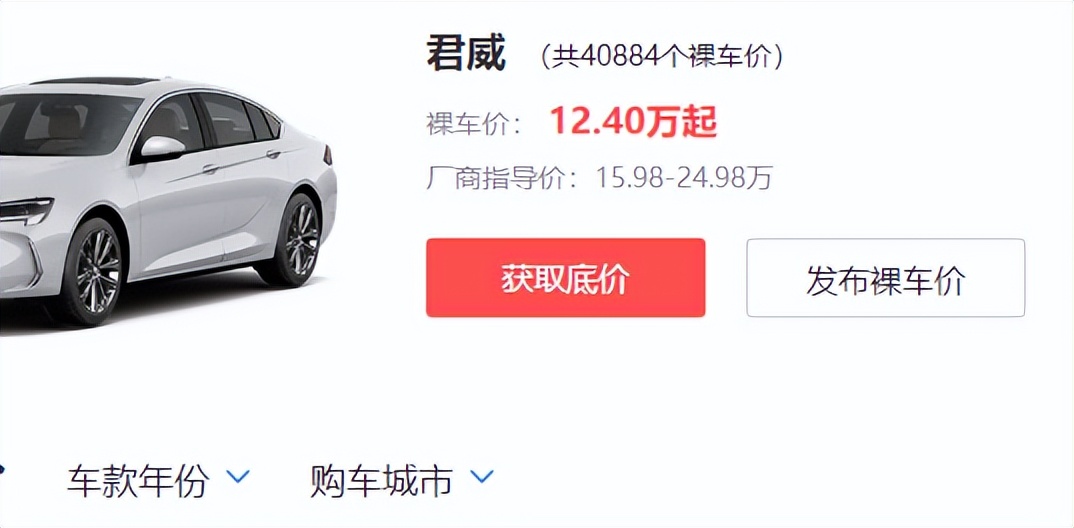
Task: Select the red 12.40万起 price
Action: click(634, 123)
